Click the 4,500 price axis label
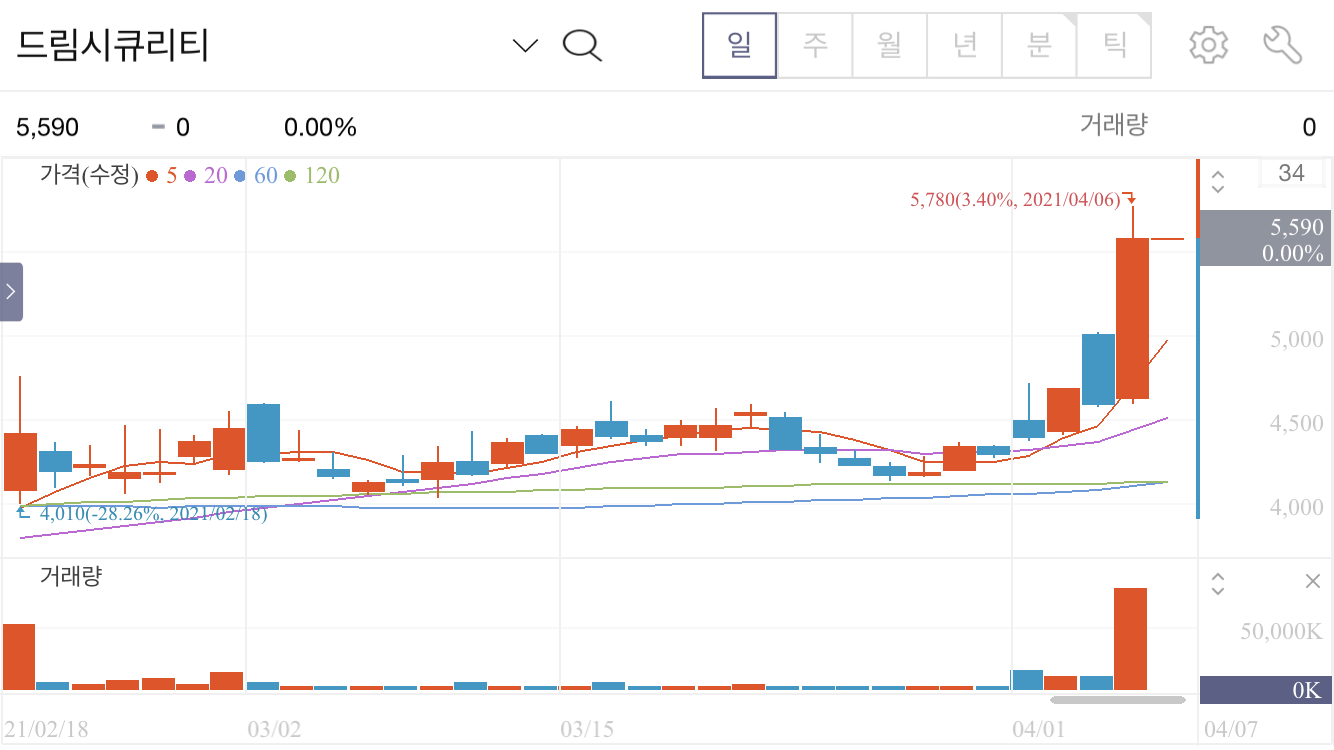Image resolution: width=1334 pixels, height=750 pixels. (1296, 423)
